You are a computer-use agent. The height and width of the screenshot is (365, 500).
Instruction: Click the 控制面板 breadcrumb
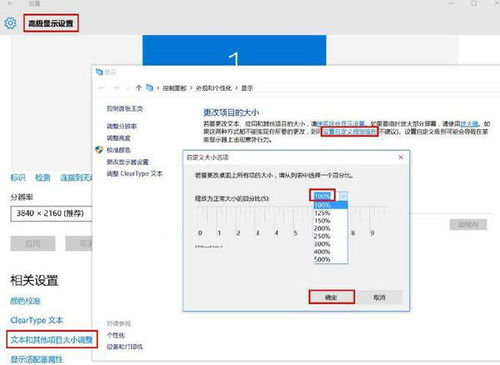(x=174, y=88)
